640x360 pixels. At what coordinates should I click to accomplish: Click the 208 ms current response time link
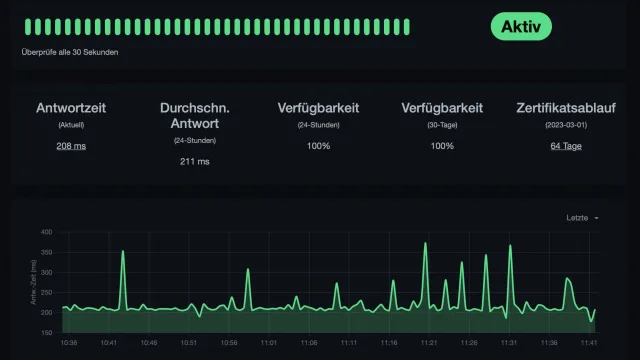(x=71, y=146)
